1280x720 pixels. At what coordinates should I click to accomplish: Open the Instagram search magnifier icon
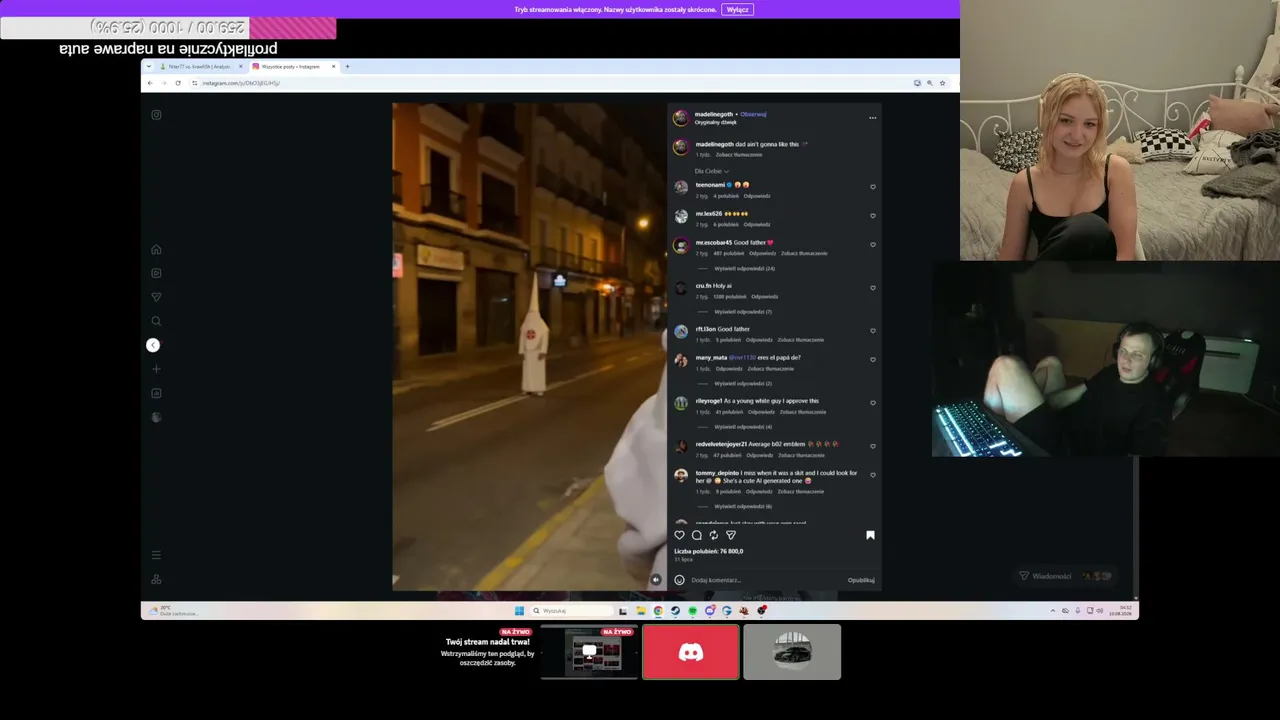click(156, 321)
